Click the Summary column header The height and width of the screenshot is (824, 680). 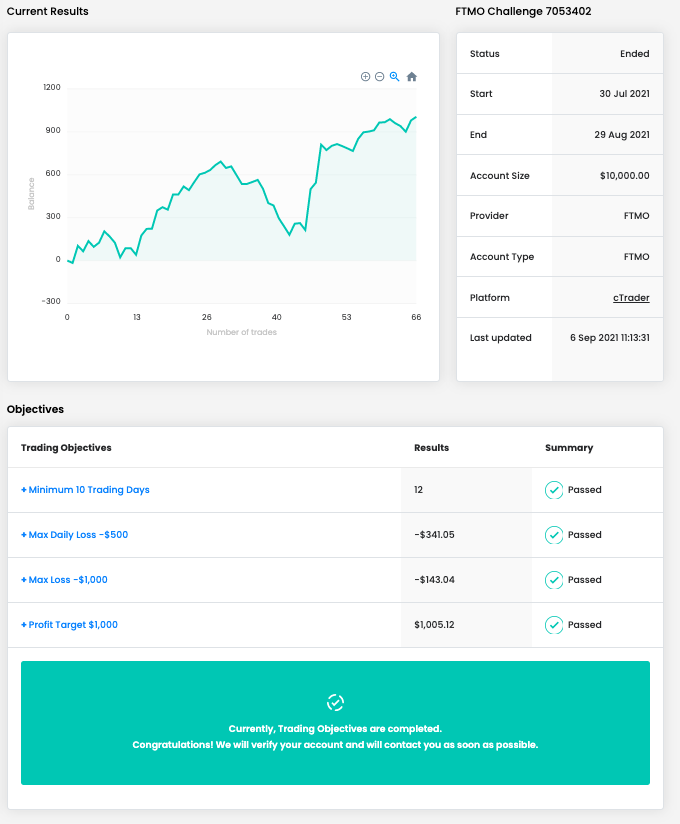tap(569, 448)
